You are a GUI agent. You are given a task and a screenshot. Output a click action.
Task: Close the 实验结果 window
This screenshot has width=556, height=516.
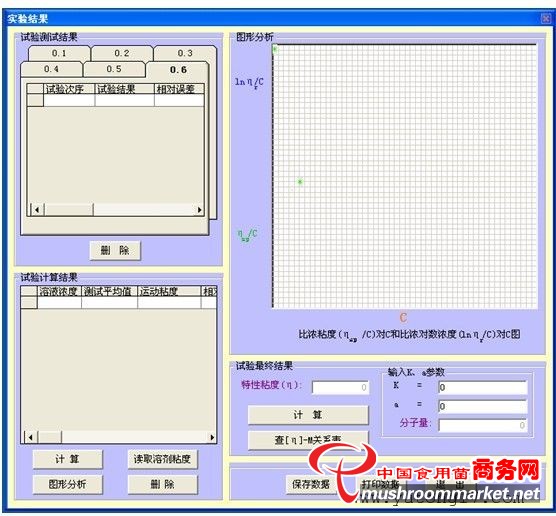(x=545, y=18)
